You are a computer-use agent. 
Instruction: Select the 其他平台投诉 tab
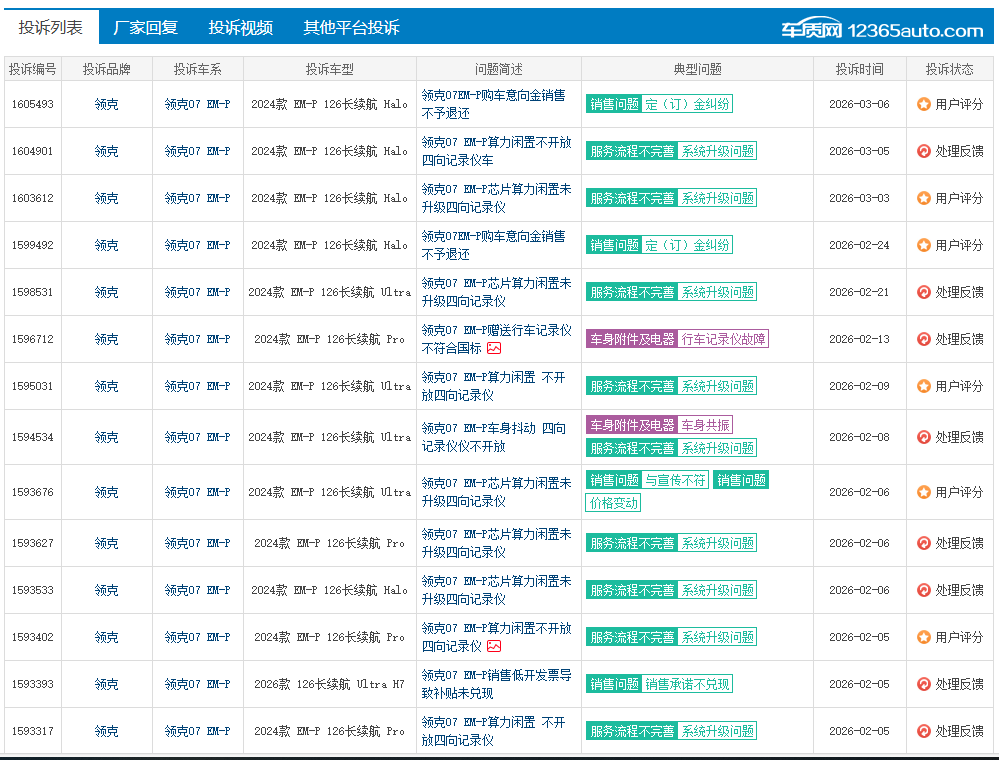351,28
